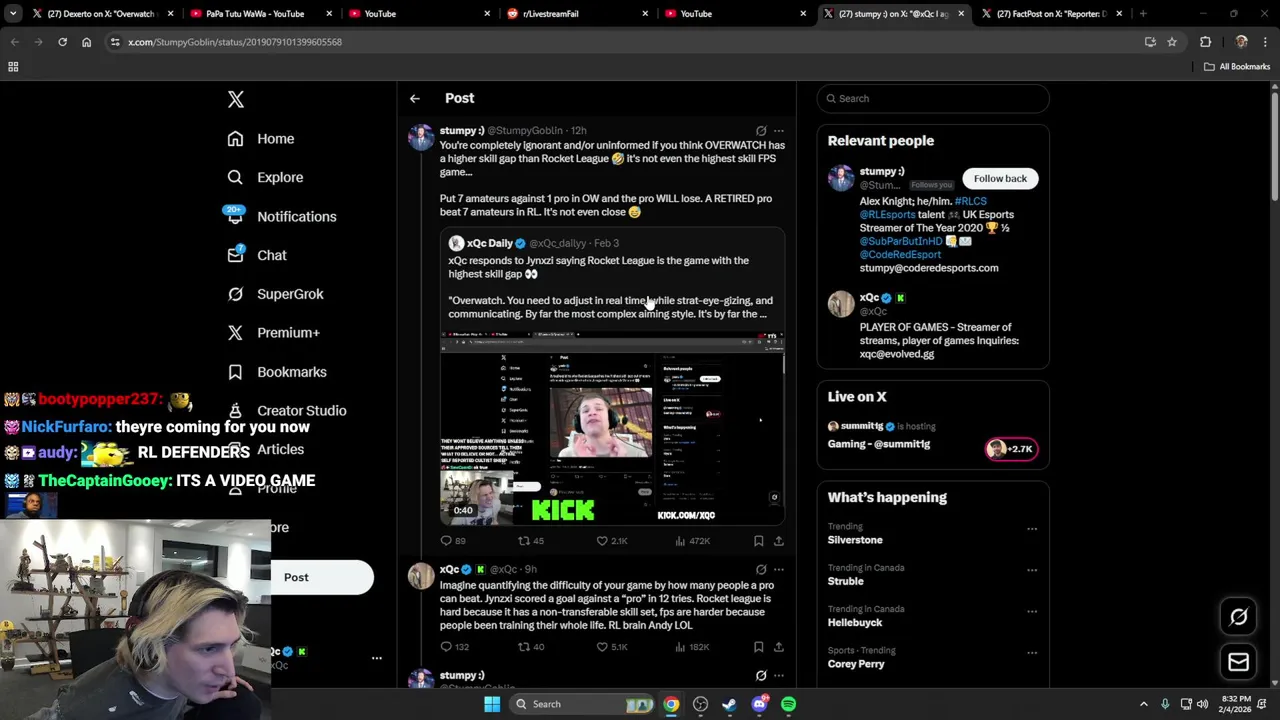Open Bookmarks in the sidebar
Viewport: 1280px width, 720px height.
277,372
